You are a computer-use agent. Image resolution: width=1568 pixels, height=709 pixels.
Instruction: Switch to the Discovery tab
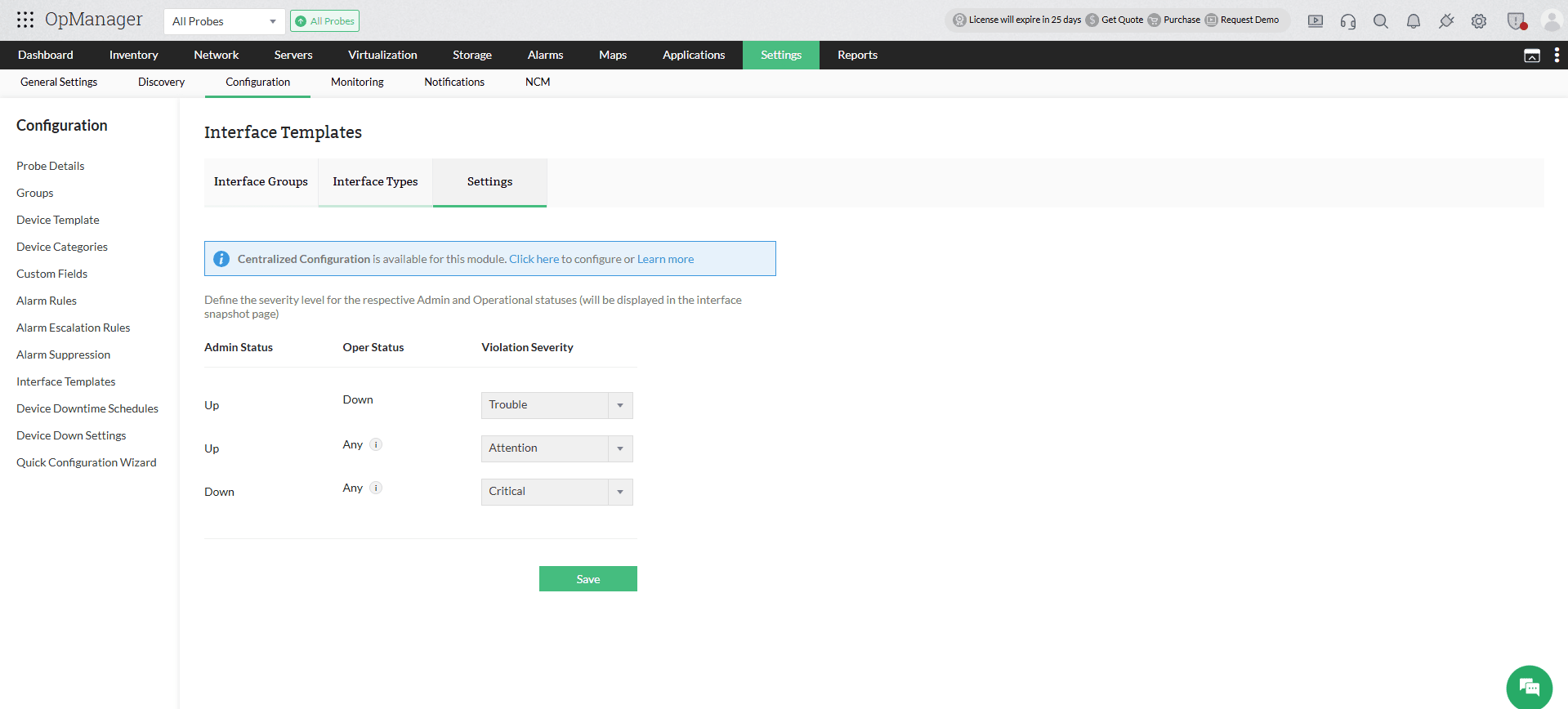tap(161, 82)
